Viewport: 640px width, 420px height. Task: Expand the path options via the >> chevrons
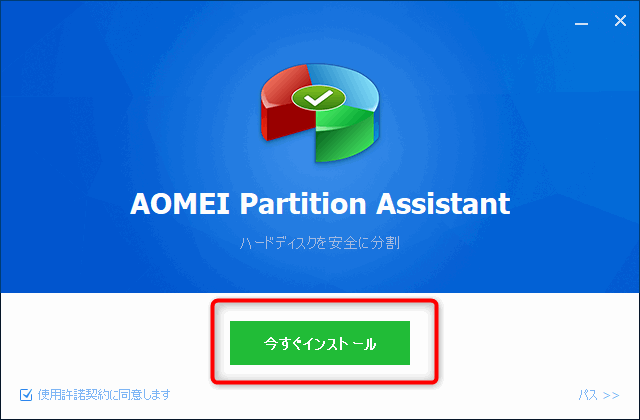click(x=611, y=396)
